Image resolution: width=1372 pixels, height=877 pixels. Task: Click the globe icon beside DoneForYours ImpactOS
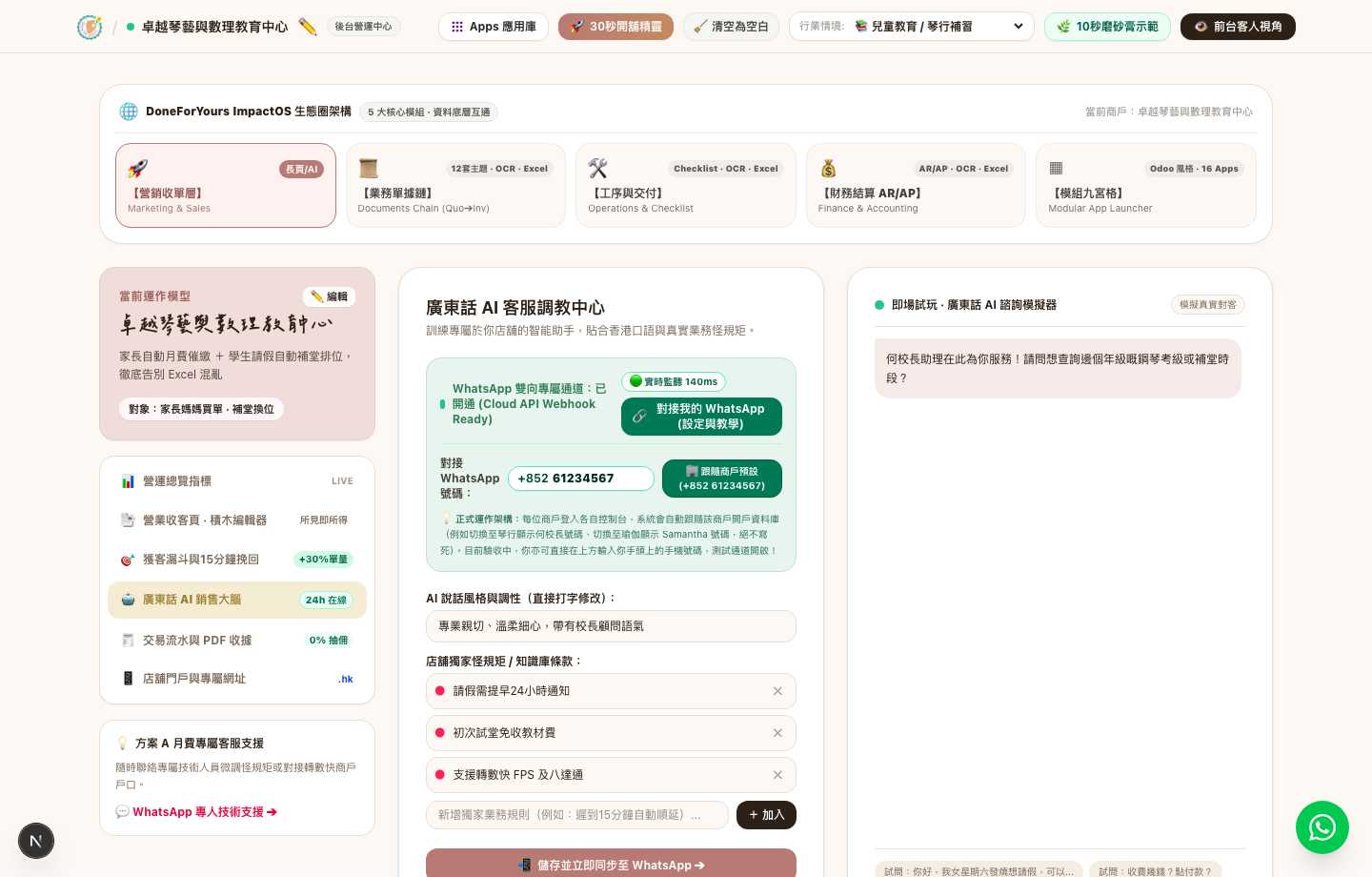pyautogui.click(x=129, y=112)
